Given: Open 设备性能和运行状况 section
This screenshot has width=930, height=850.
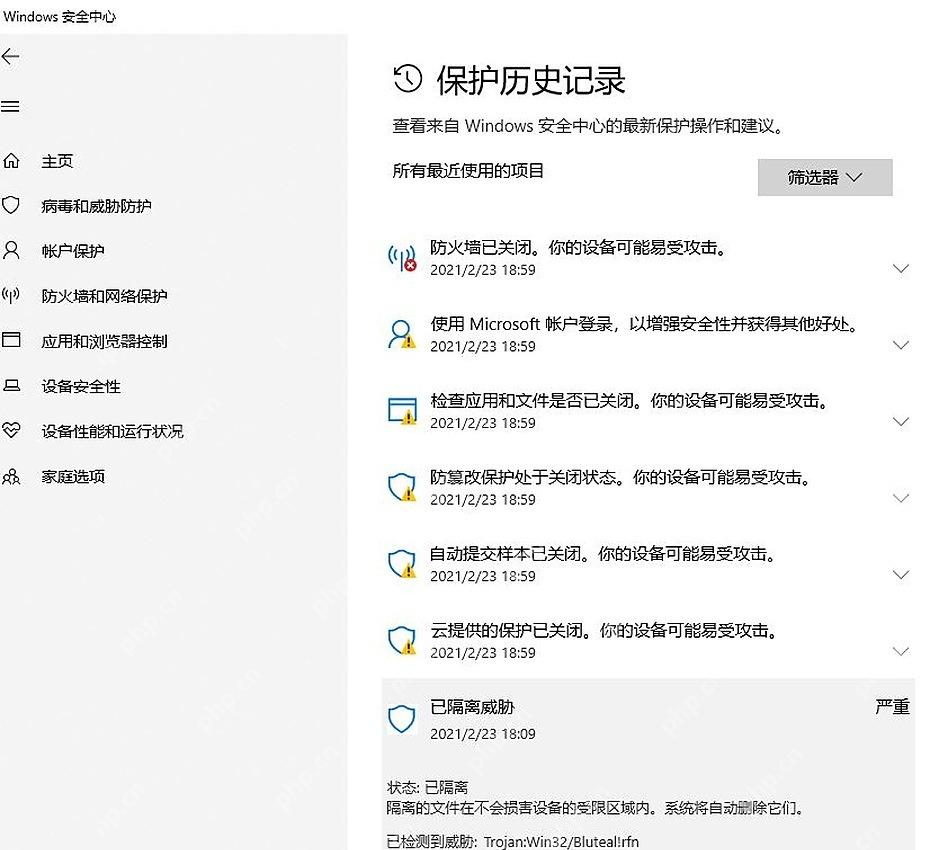Looking at the screenshot, I should tap(113, 431).
